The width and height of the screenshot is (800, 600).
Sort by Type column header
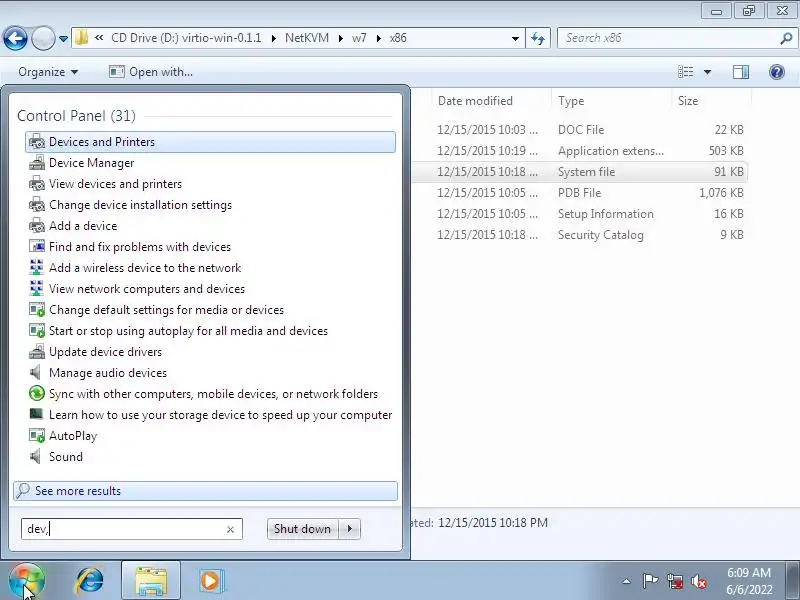point(611,101)
